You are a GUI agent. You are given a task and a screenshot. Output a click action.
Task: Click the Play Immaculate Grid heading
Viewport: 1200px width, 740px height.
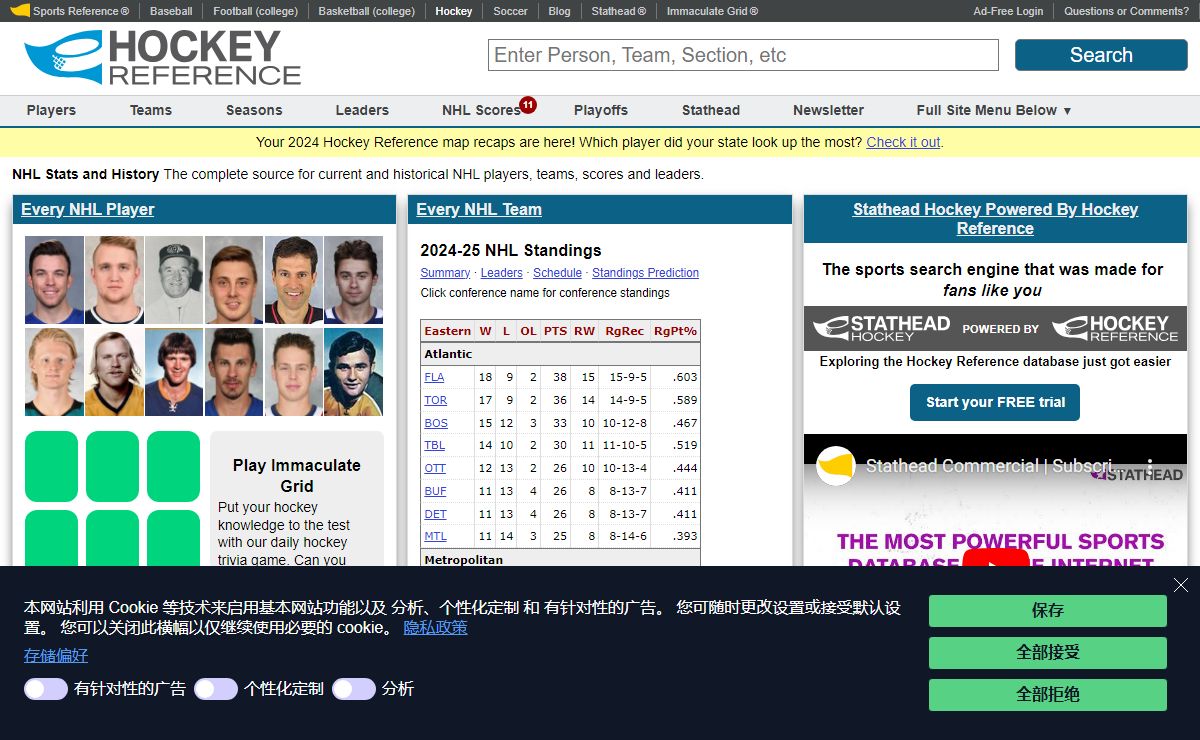coord(296,476)
